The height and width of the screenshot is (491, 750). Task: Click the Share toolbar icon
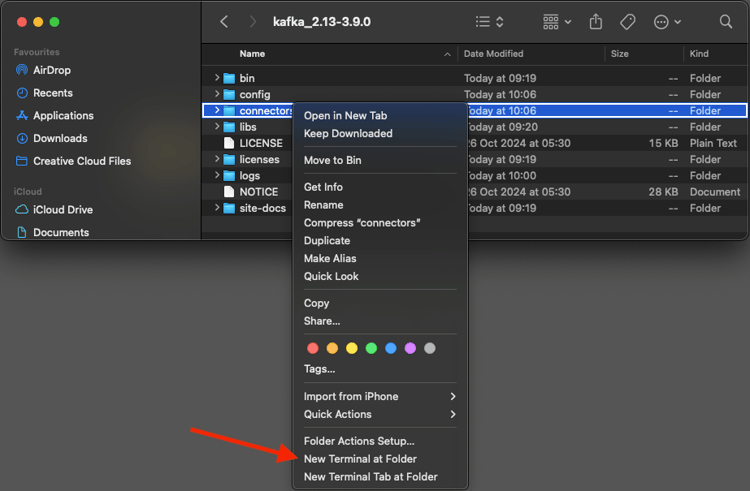596,22
